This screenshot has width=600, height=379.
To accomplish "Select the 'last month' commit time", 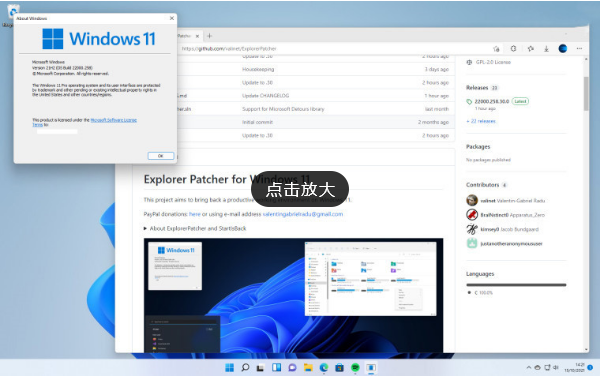I will pyautogui.click(x=437, y=109).
